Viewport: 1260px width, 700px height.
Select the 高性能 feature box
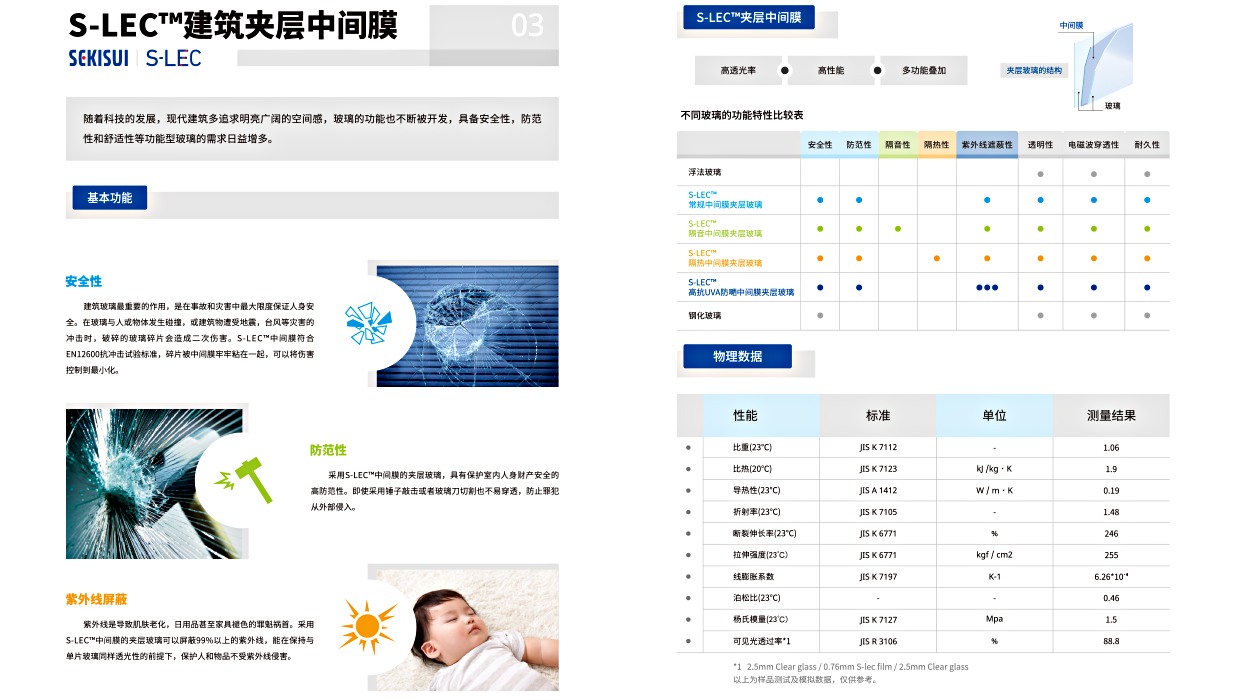tap(831, 71)
